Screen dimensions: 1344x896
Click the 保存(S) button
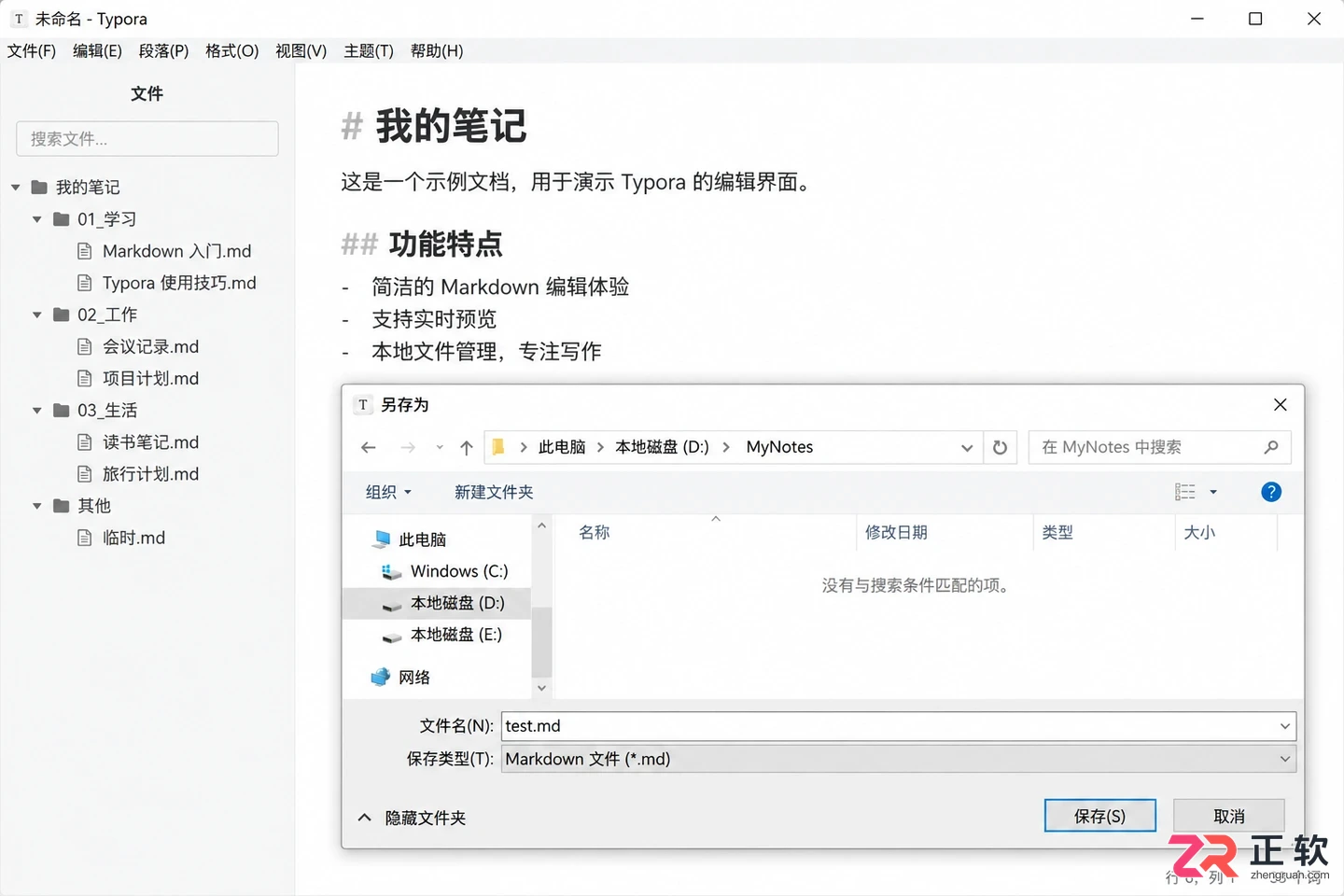(x=1100, y=816)
